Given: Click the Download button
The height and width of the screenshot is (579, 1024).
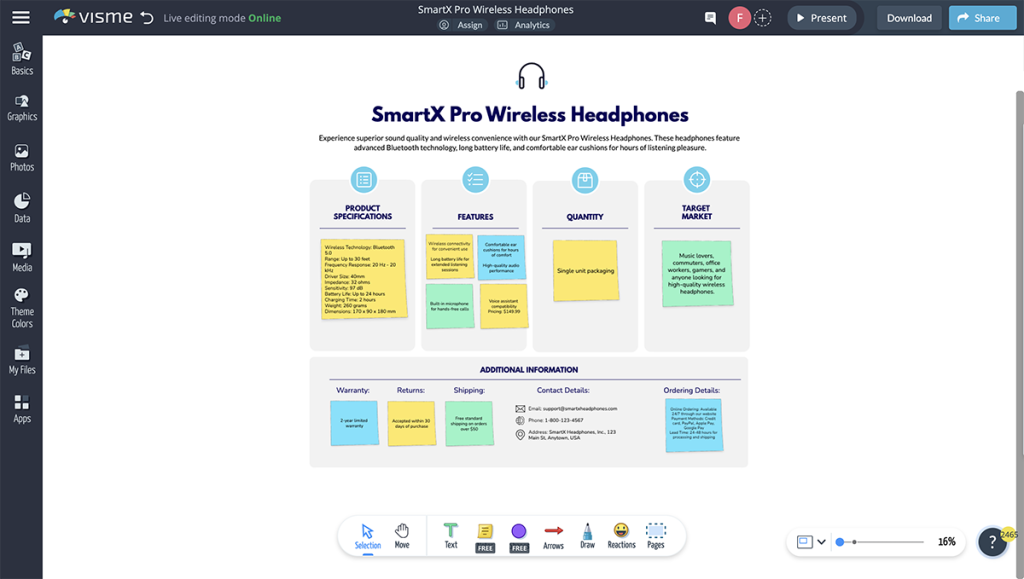Looking at the screenshot, I should pos(908,17).
